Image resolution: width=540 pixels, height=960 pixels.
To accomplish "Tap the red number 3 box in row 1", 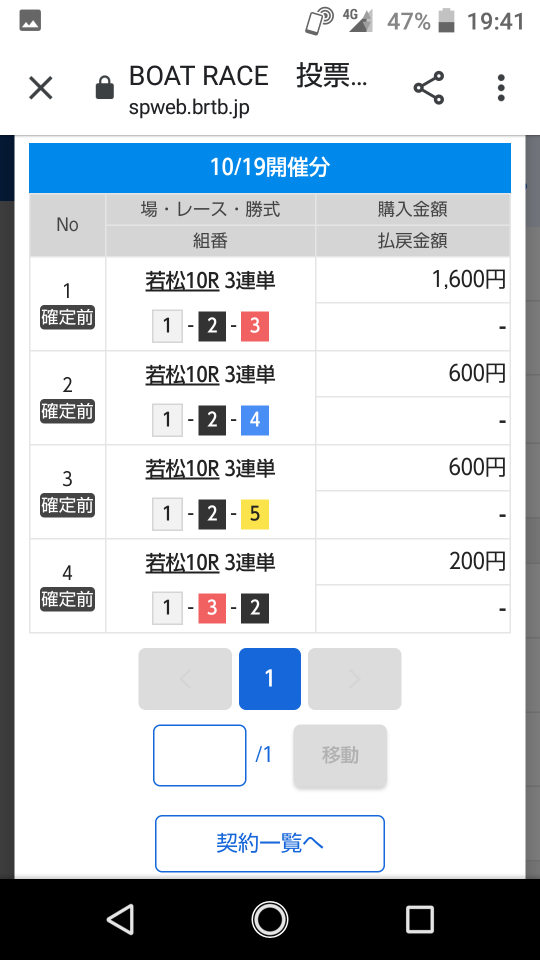I will 255,326.
